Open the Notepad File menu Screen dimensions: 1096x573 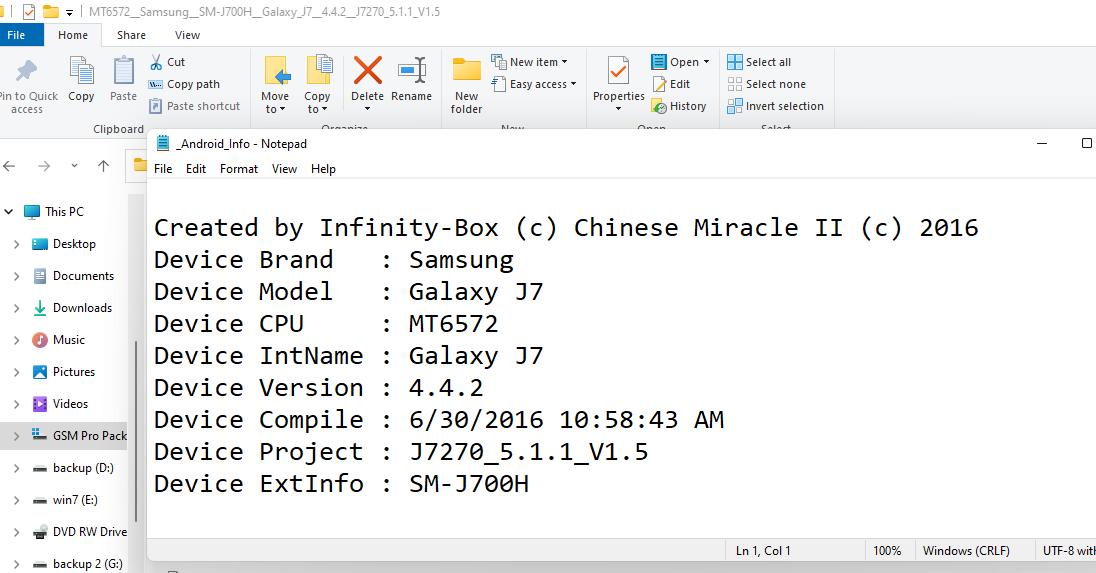[x=163, y=169]
